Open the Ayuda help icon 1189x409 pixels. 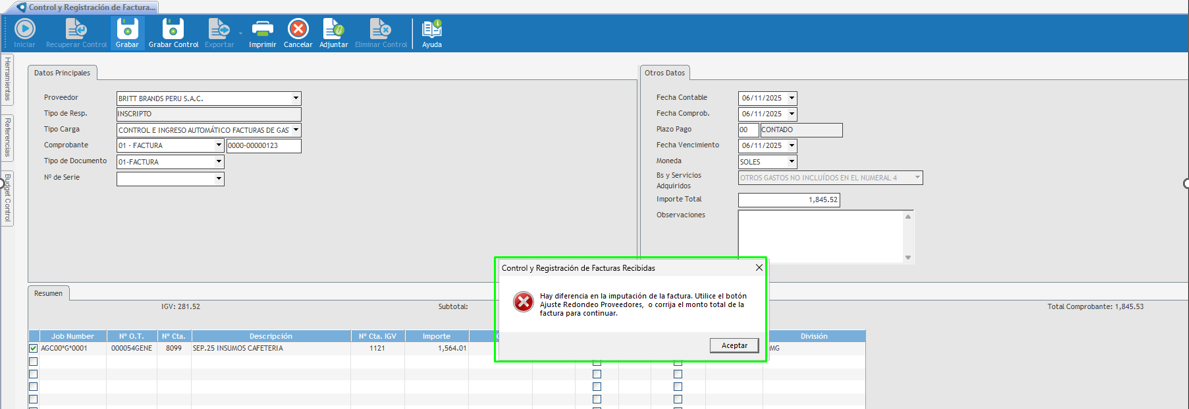[x=432, y=32]
